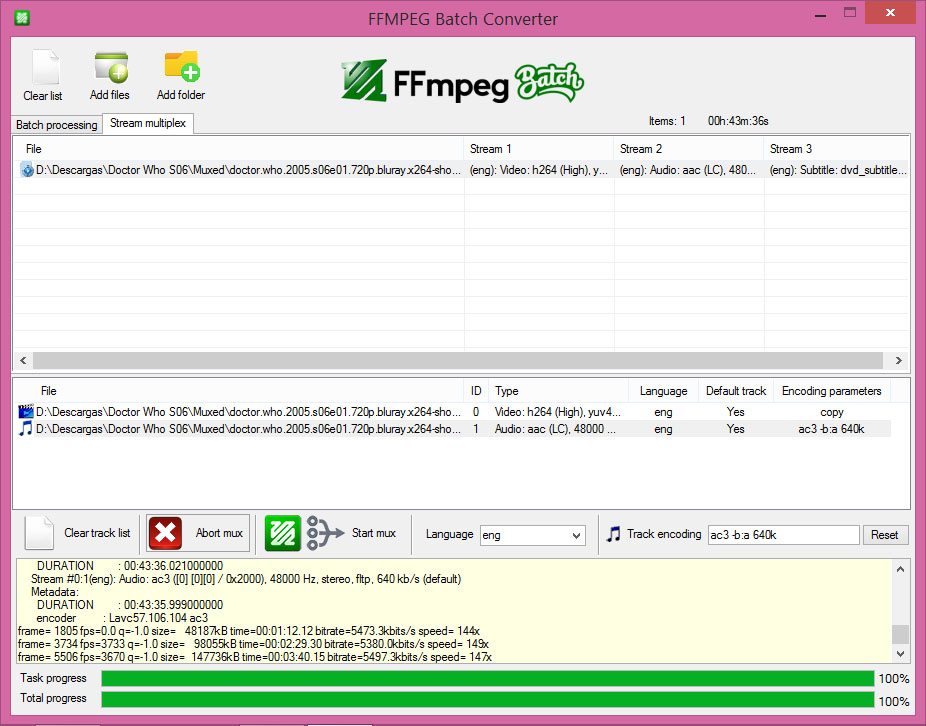Click the green FFmpeg Start mux icon
Screen dimensions: 926x726
tap(282, 533)
